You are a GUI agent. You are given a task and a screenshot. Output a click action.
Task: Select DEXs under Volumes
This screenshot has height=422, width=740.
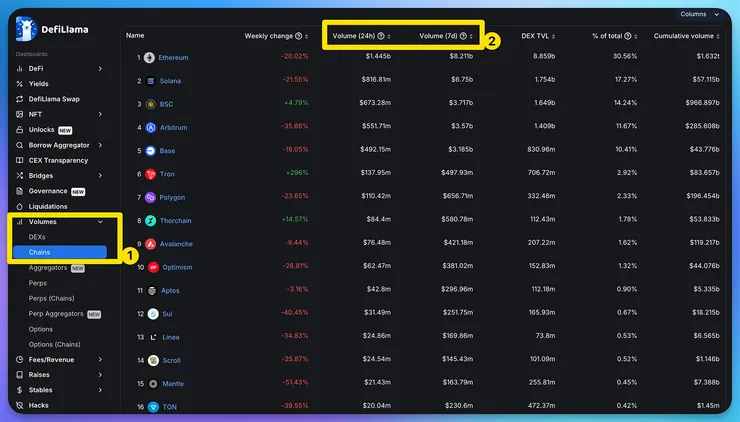pyautogui.click(x=37, y=237)
